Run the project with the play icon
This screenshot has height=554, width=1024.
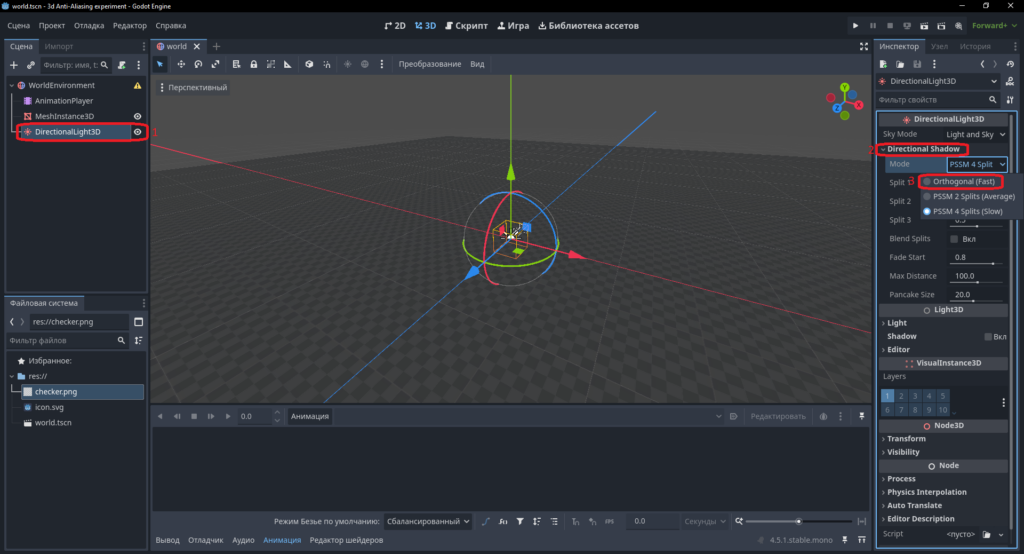(x=856, y=25)
